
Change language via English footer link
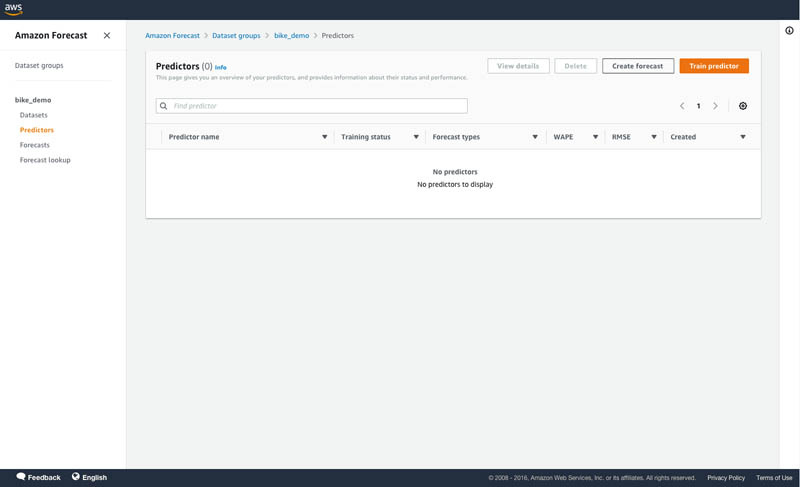94,477
